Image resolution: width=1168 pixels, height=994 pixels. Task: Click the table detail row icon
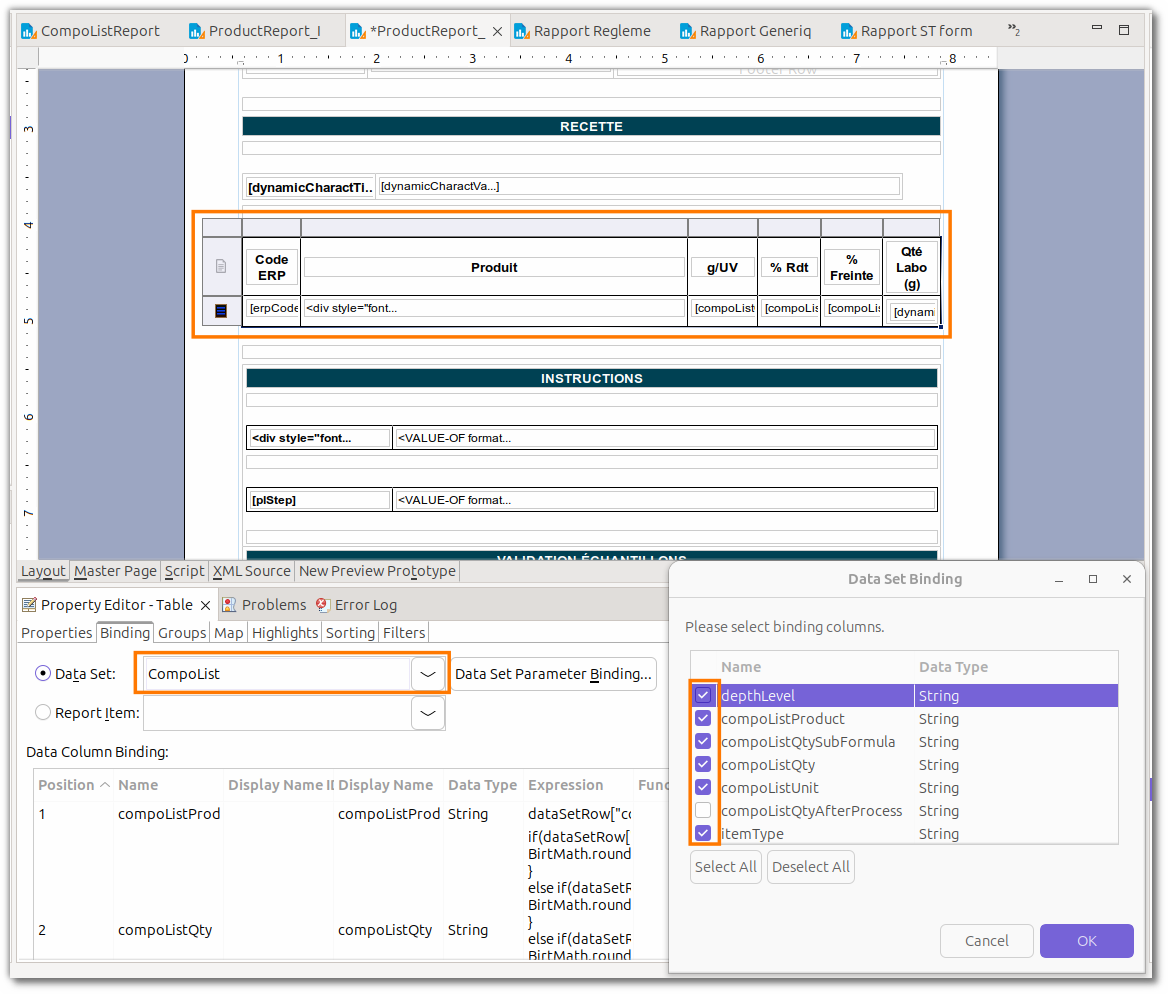point(221,311)
